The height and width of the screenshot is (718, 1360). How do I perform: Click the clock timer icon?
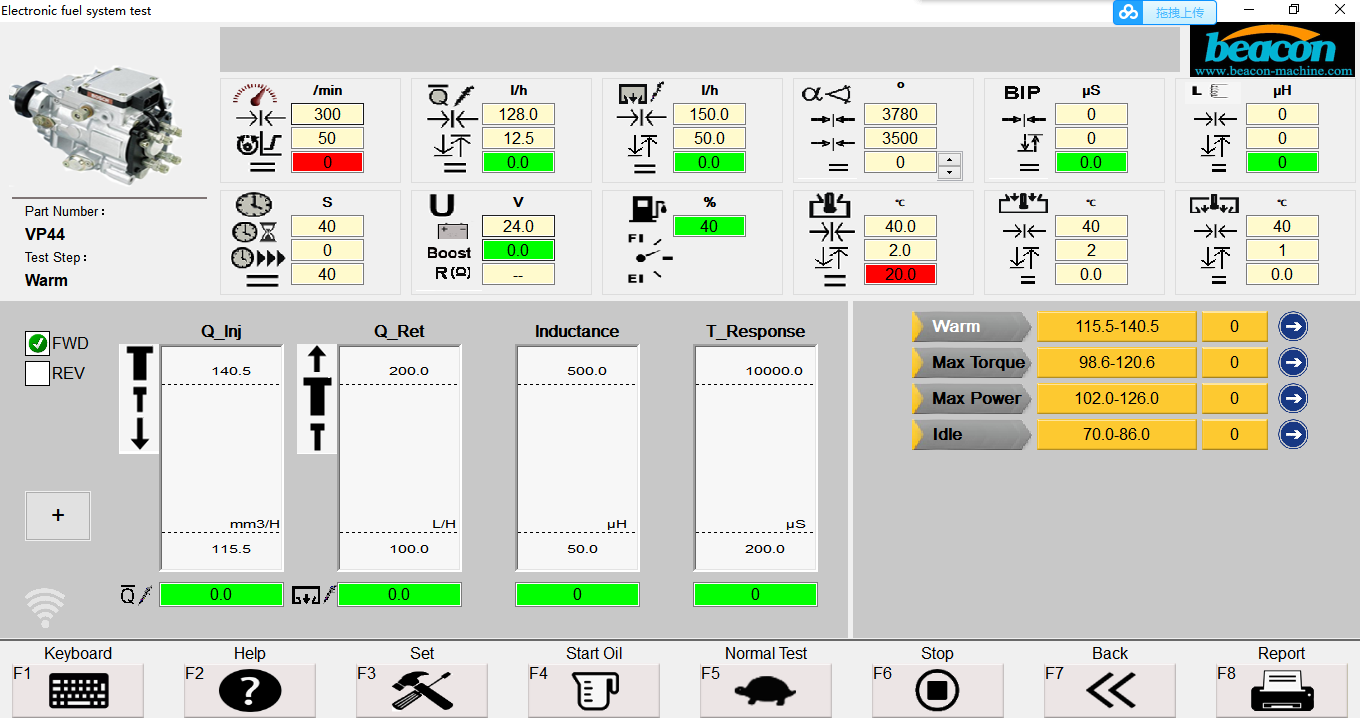[253, 204]
